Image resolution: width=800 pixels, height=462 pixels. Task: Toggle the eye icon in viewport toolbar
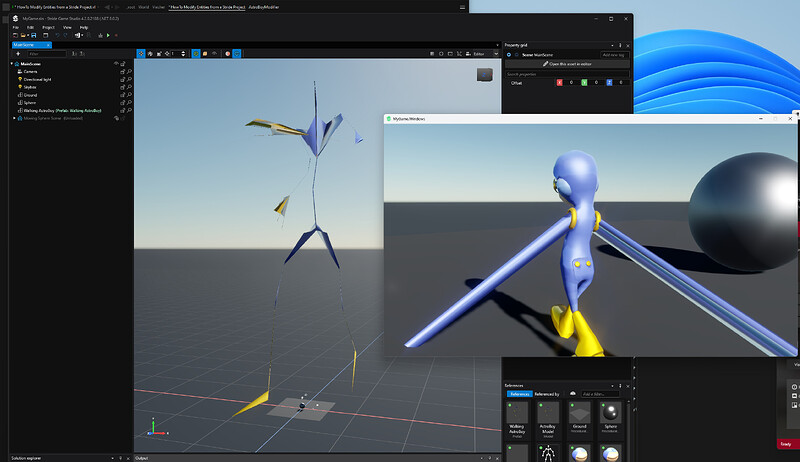click(x=214, y=54)
